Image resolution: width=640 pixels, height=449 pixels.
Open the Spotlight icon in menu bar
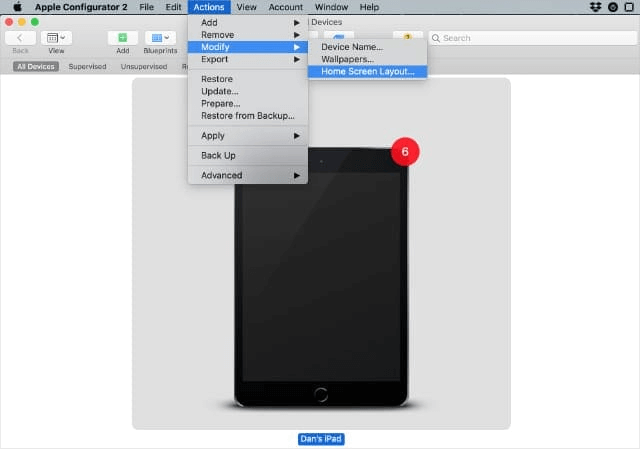coord(629,7)
